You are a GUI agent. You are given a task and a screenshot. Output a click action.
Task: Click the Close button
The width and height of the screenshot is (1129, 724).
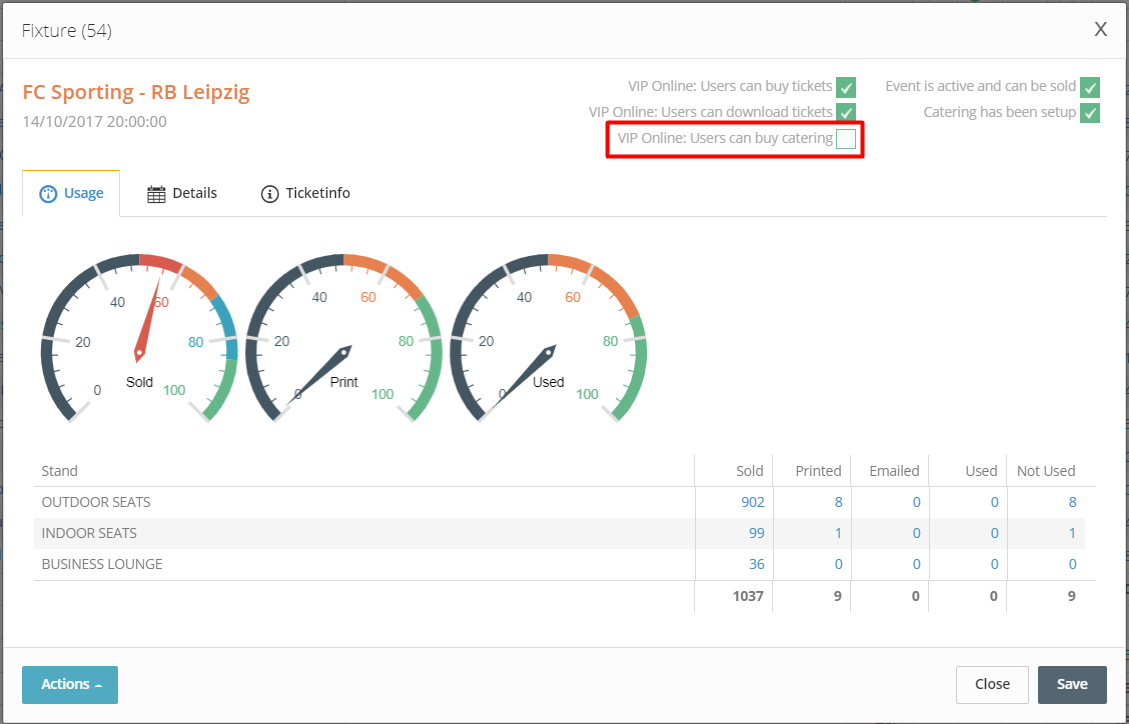coord(992,684)
